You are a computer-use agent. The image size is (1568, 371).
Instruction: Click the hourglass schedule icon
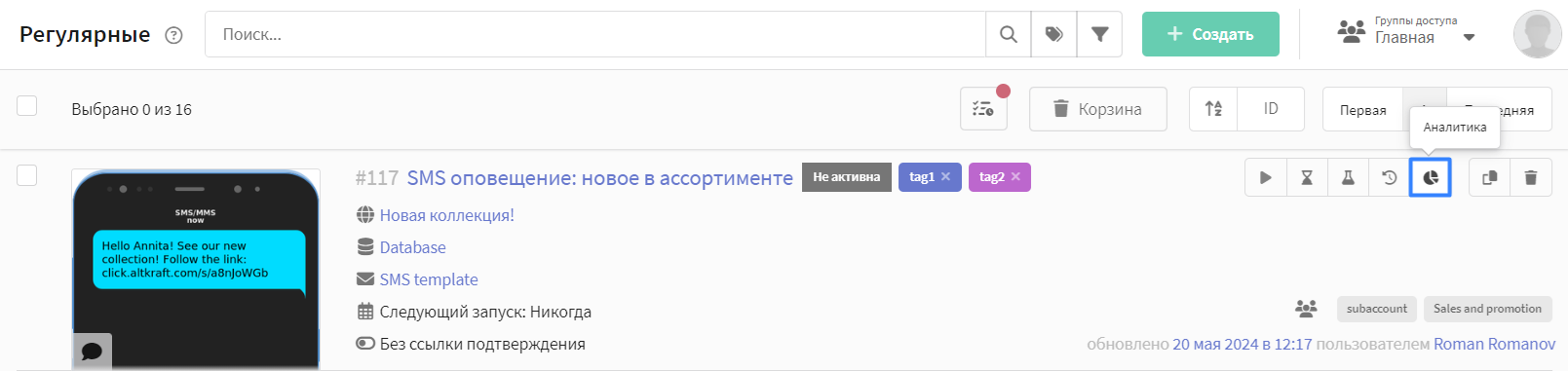click(x=1307, y=177)
